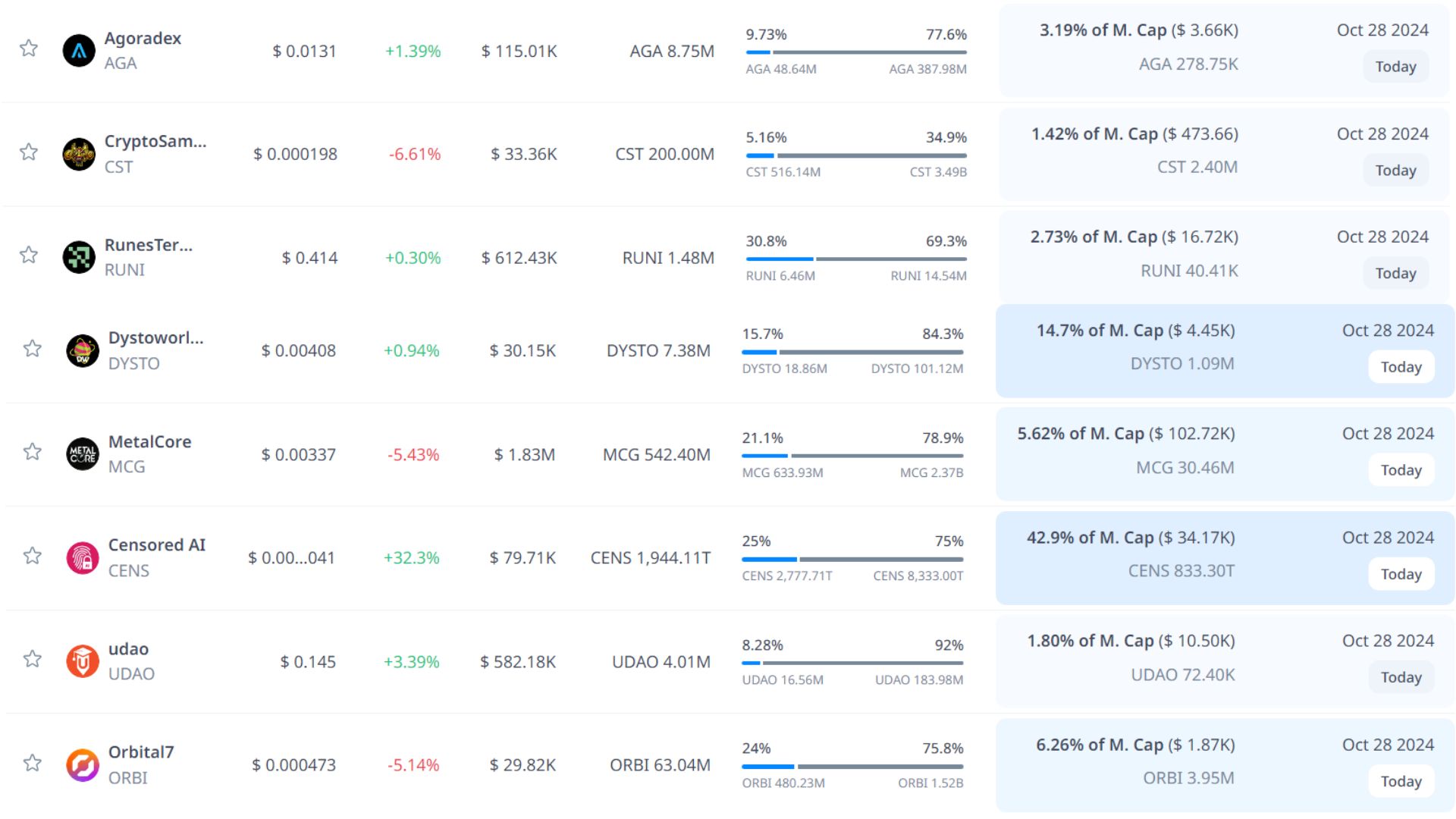Click the Today badge for Agoradex unlock
The width and height of the screenshot is (1456, 819).
pos(1395,67)
